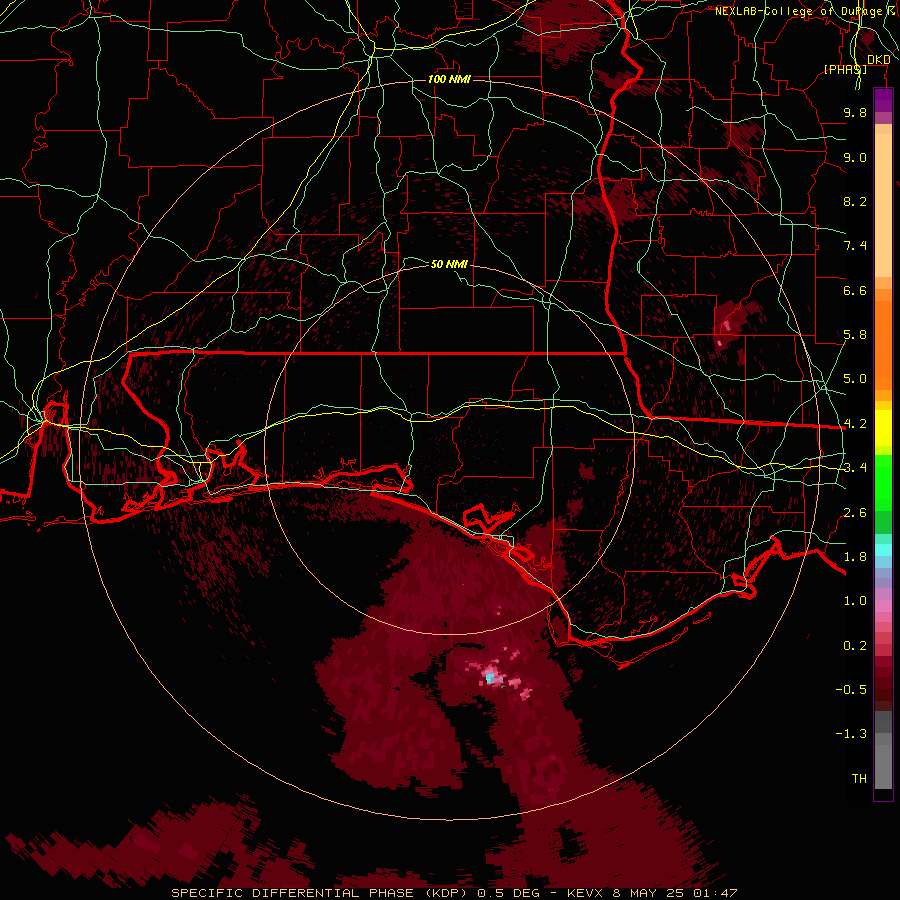The height and width of the screenshot is (900, 900).
Task: Click the 3.4 scale label
Action: point(855,468)
